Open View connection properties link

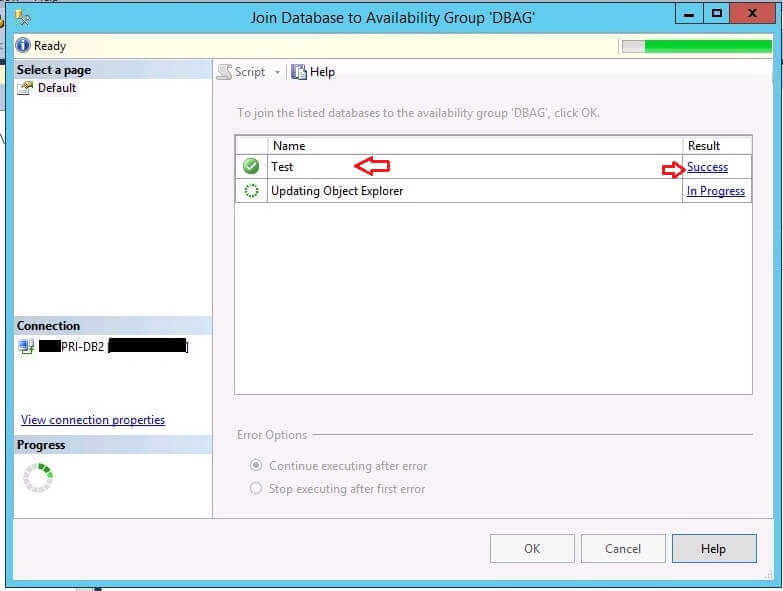click(93, 420)
